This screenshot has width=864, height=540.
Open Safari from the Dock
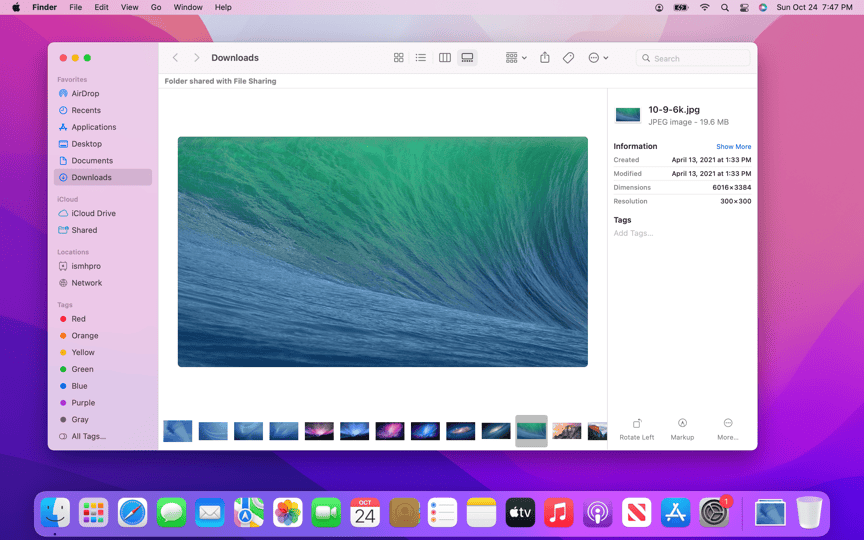tap(132, 513)
